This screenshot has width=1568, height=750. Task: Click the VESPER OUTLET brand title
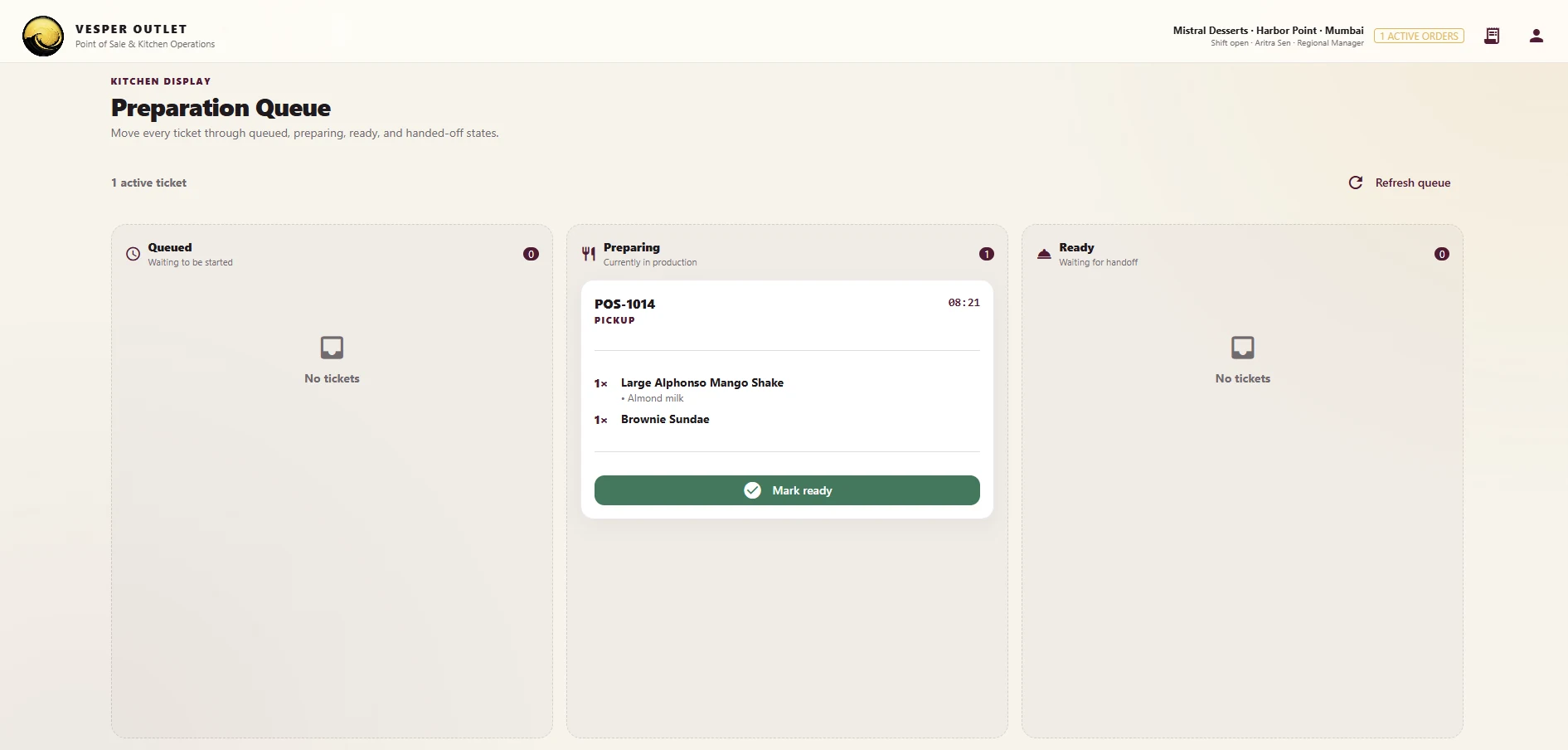(x=131, y=29)
